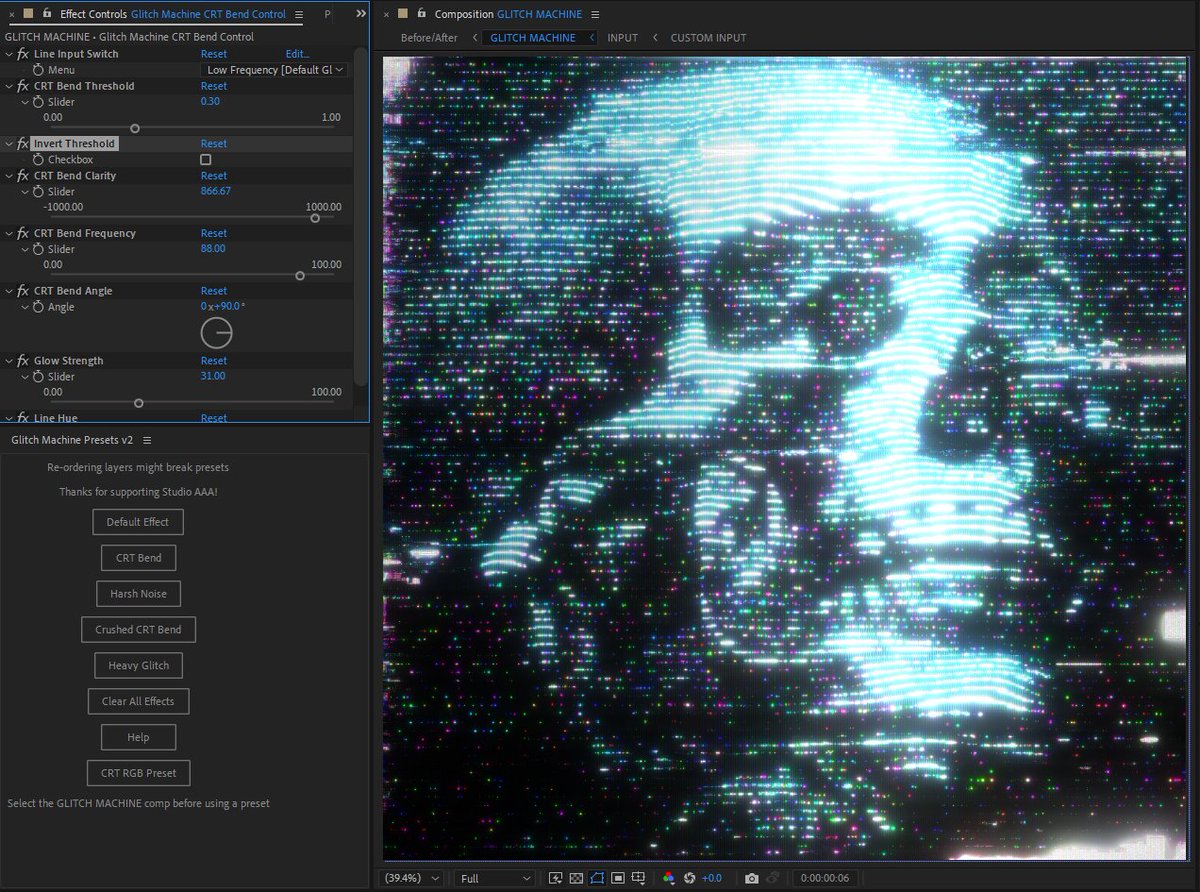Toggle fx switch for Invert Threshold
The image size is (1200, 892).
23,144
